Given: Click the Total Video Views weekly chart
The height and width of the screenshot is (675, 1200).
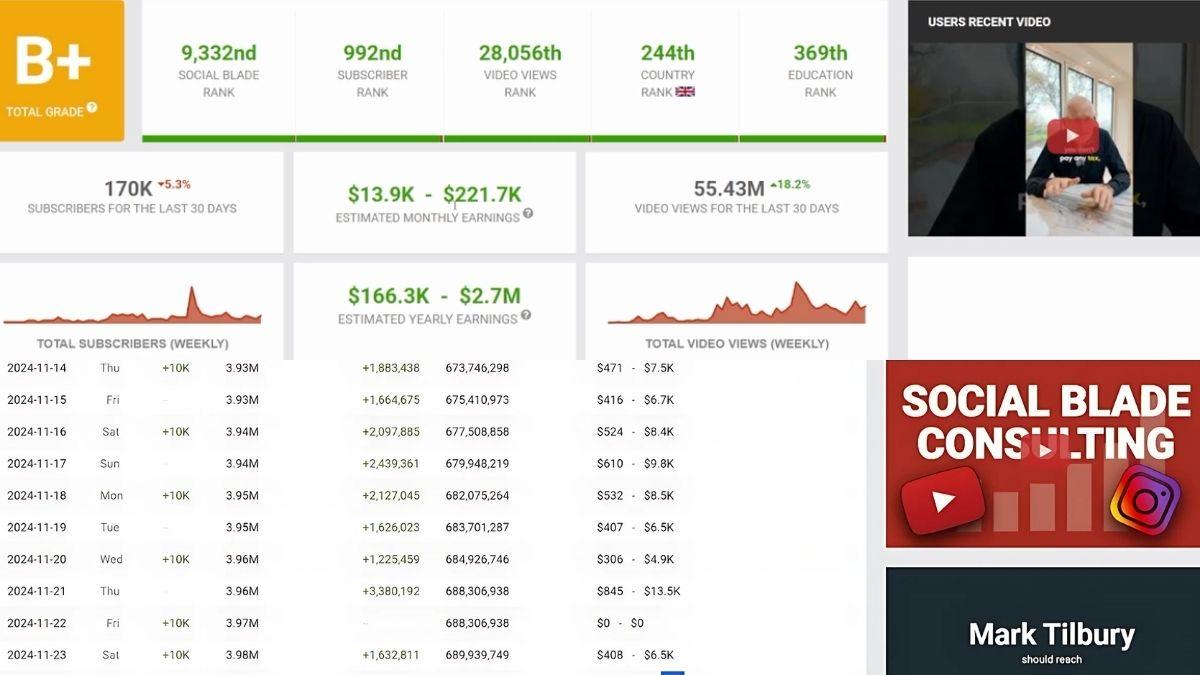Looking at the screenshot, I should [x=738, y=305].
